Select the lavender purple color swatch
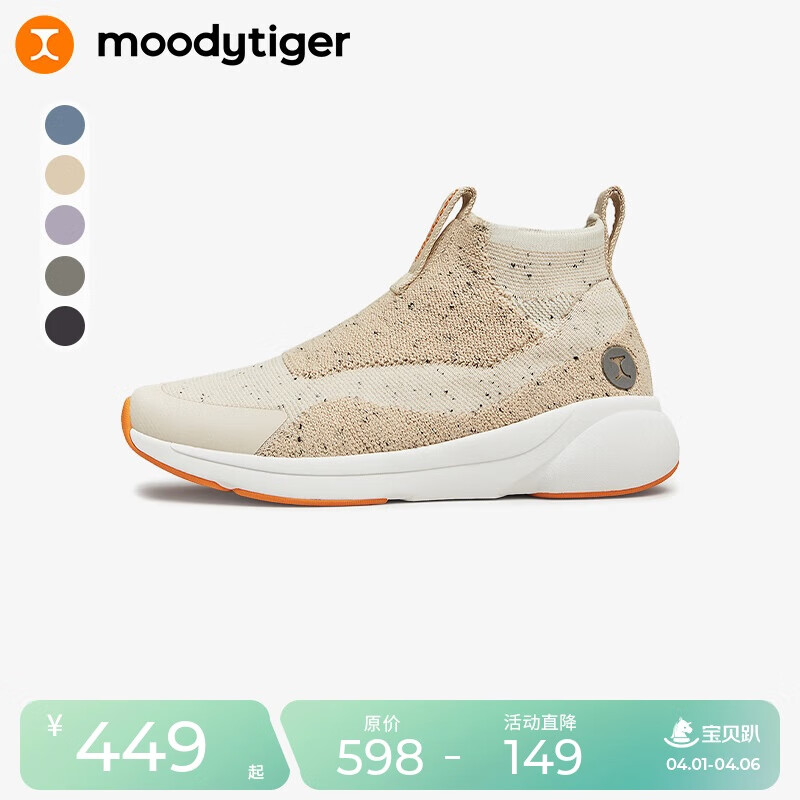 [x=65, y=225]
